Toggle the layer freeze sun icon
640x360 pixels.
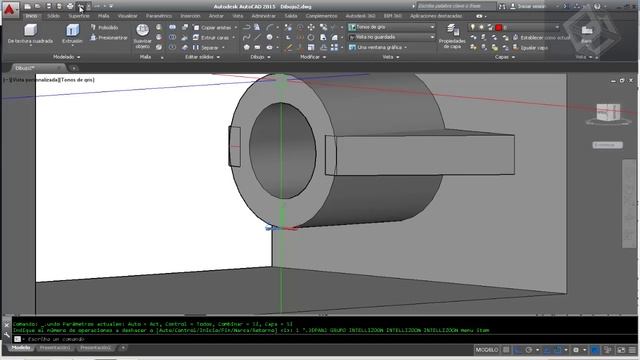(x=482, y=27)
